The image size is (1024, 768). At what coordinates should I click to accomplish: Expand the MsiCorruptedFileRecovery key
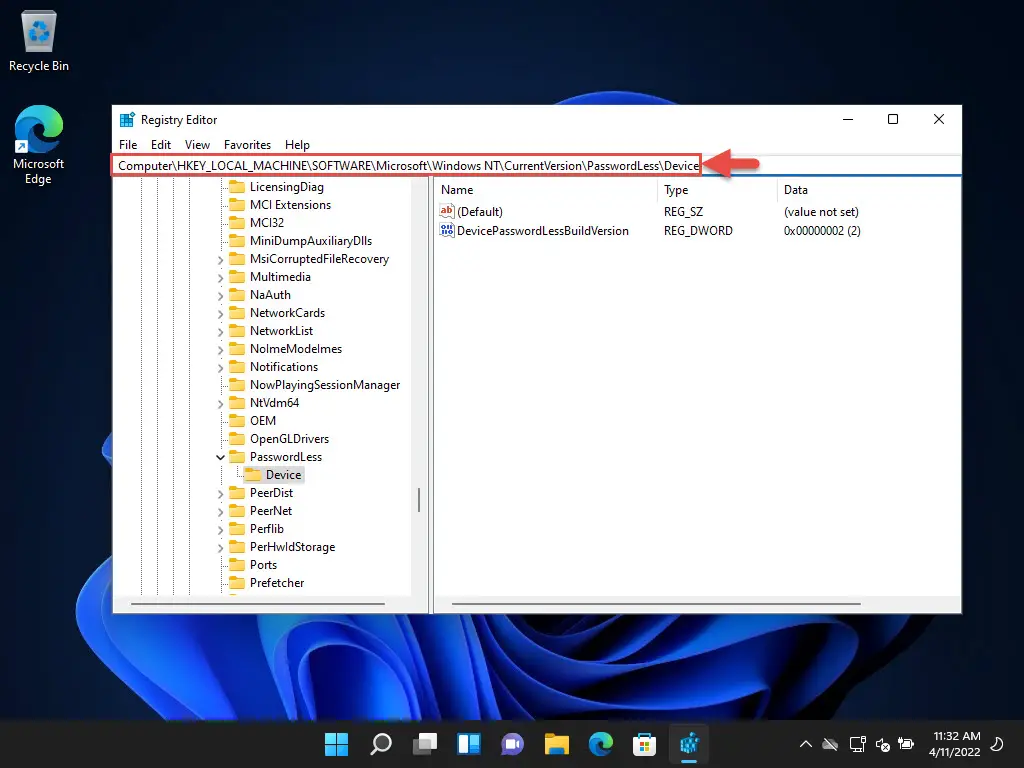pos(221,259)
